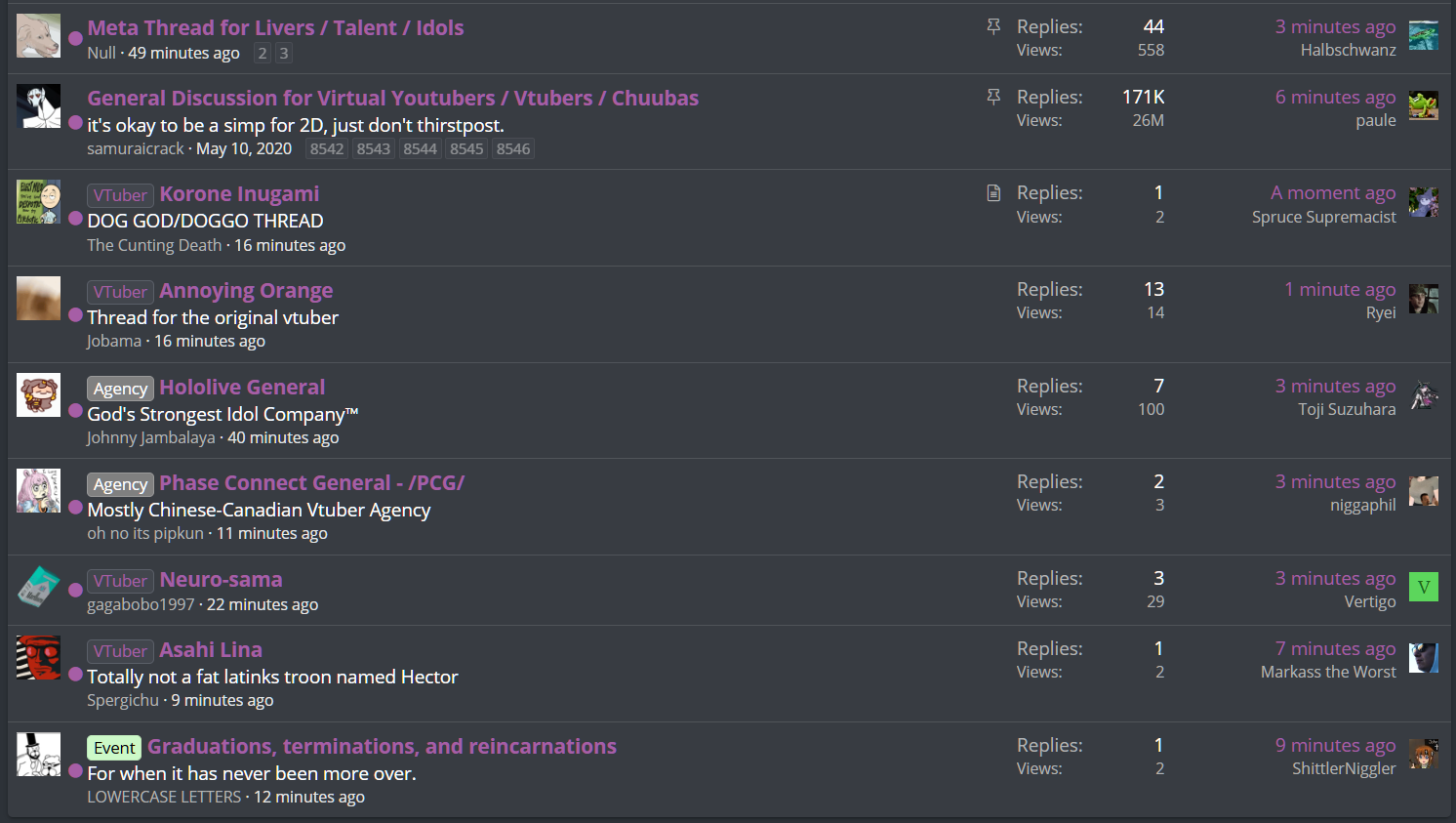Click the unread dot beside Neuro-sama thread

pyautogui.click(x=75, y=590)
